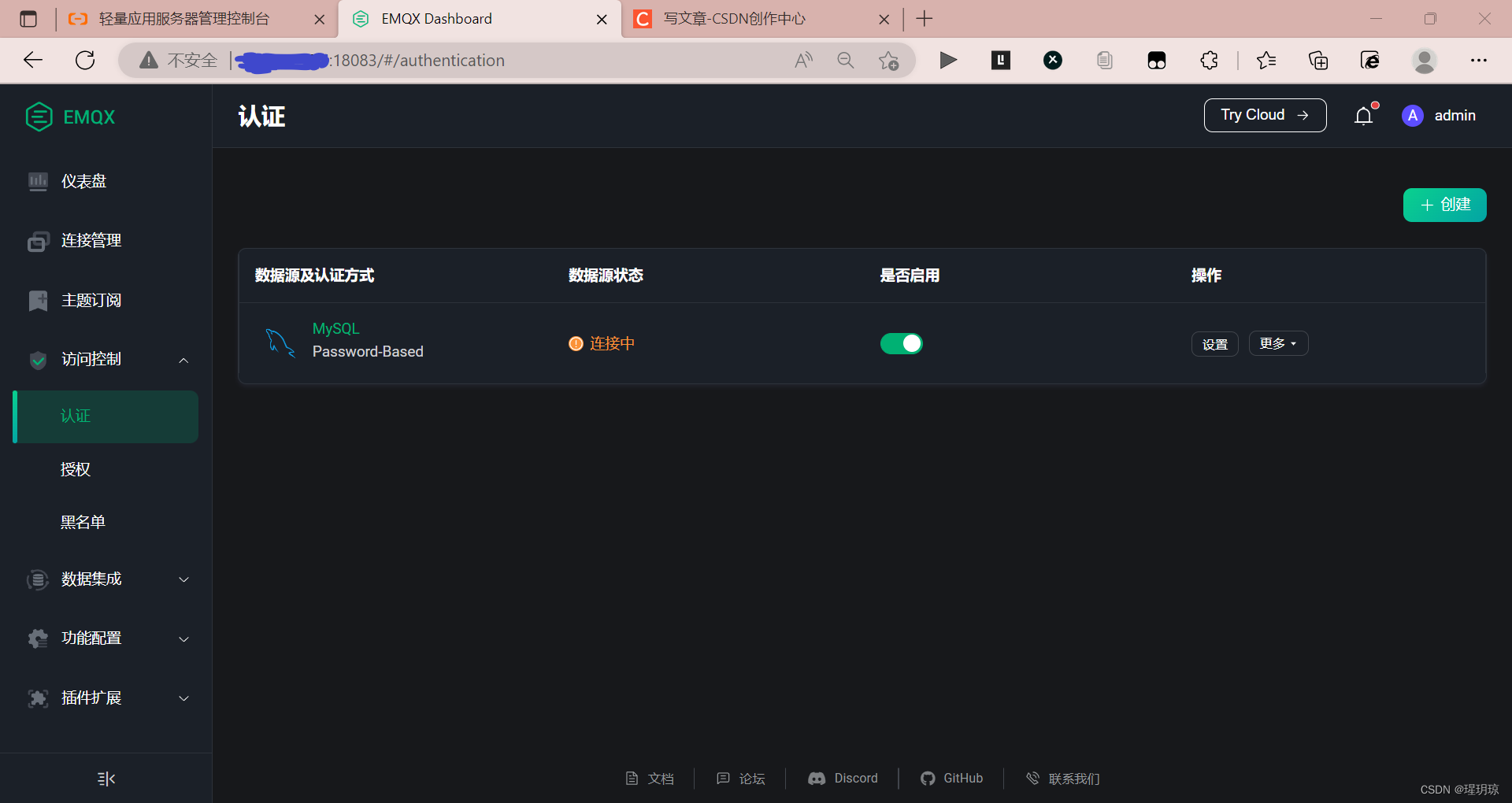Screen dimensions: 1512x803
Task: Switch to the 写文章-CSDN创作中心 tab
Action: coord(761,19)
